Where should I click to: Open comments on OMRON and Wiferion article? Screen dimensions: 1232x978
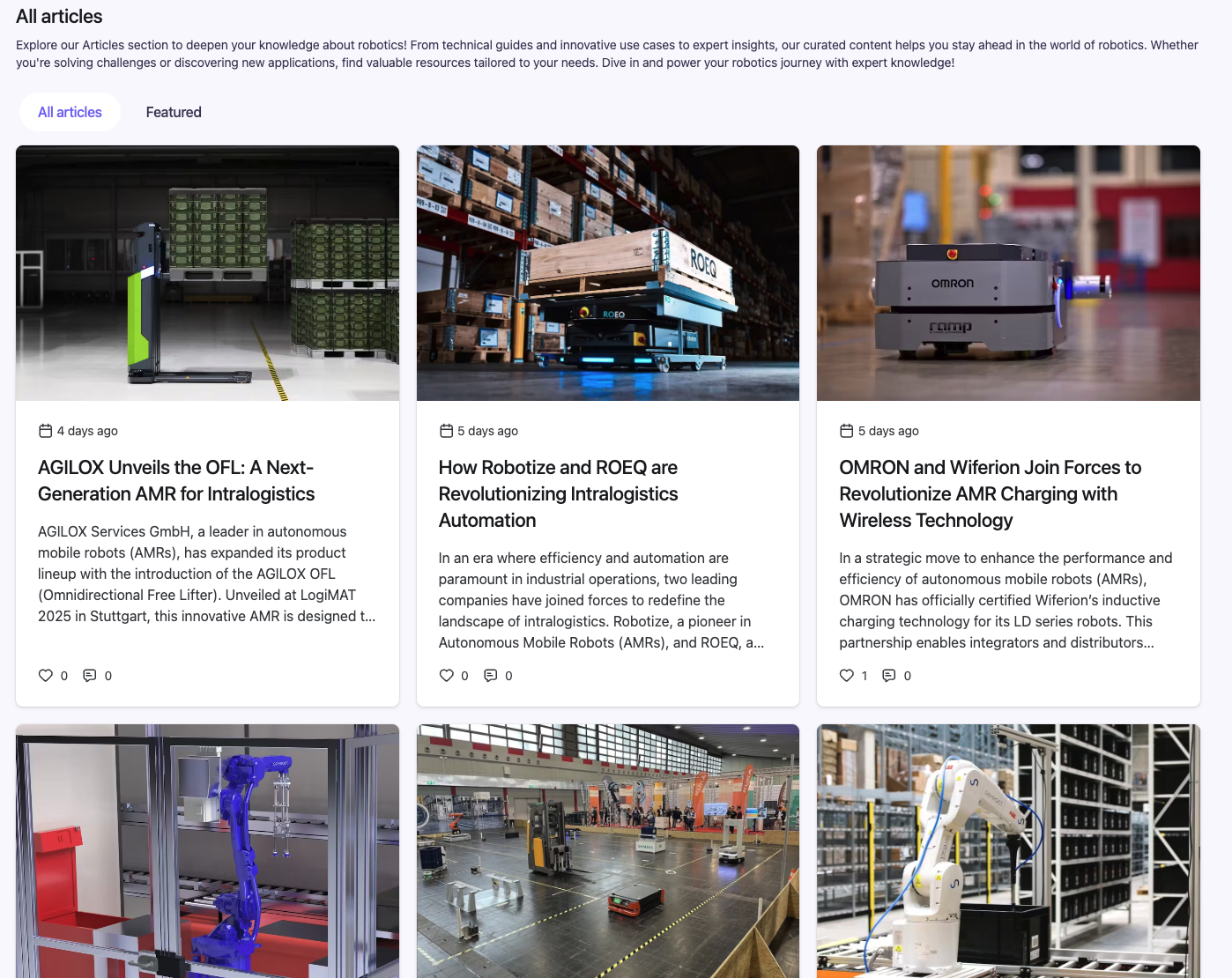(889, 676)
